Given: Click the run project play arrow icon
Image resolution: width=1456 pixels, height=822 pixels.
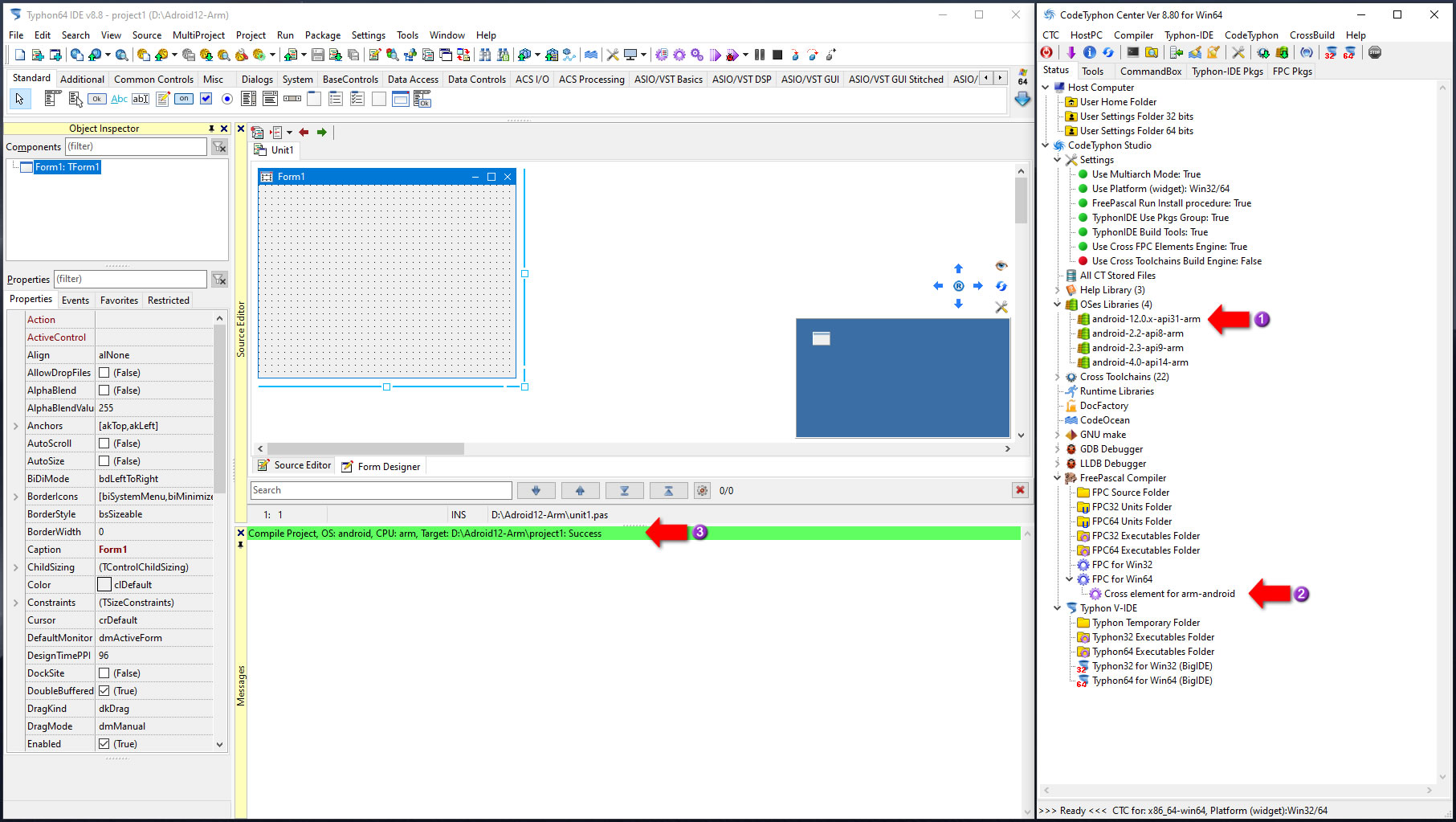Looking at the screenshot, I should tap(715, 55).
